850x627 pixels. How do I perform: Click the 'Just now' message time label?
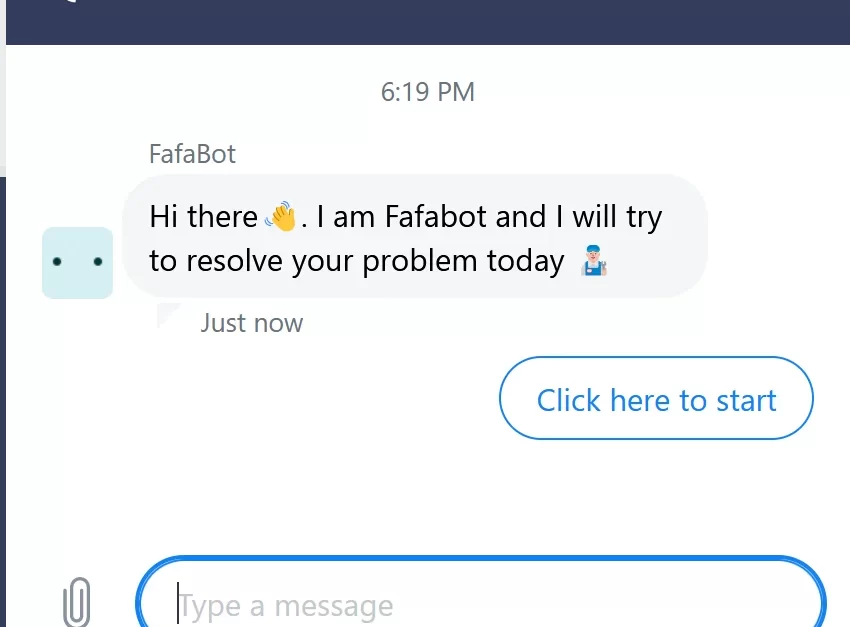(252, 323)
